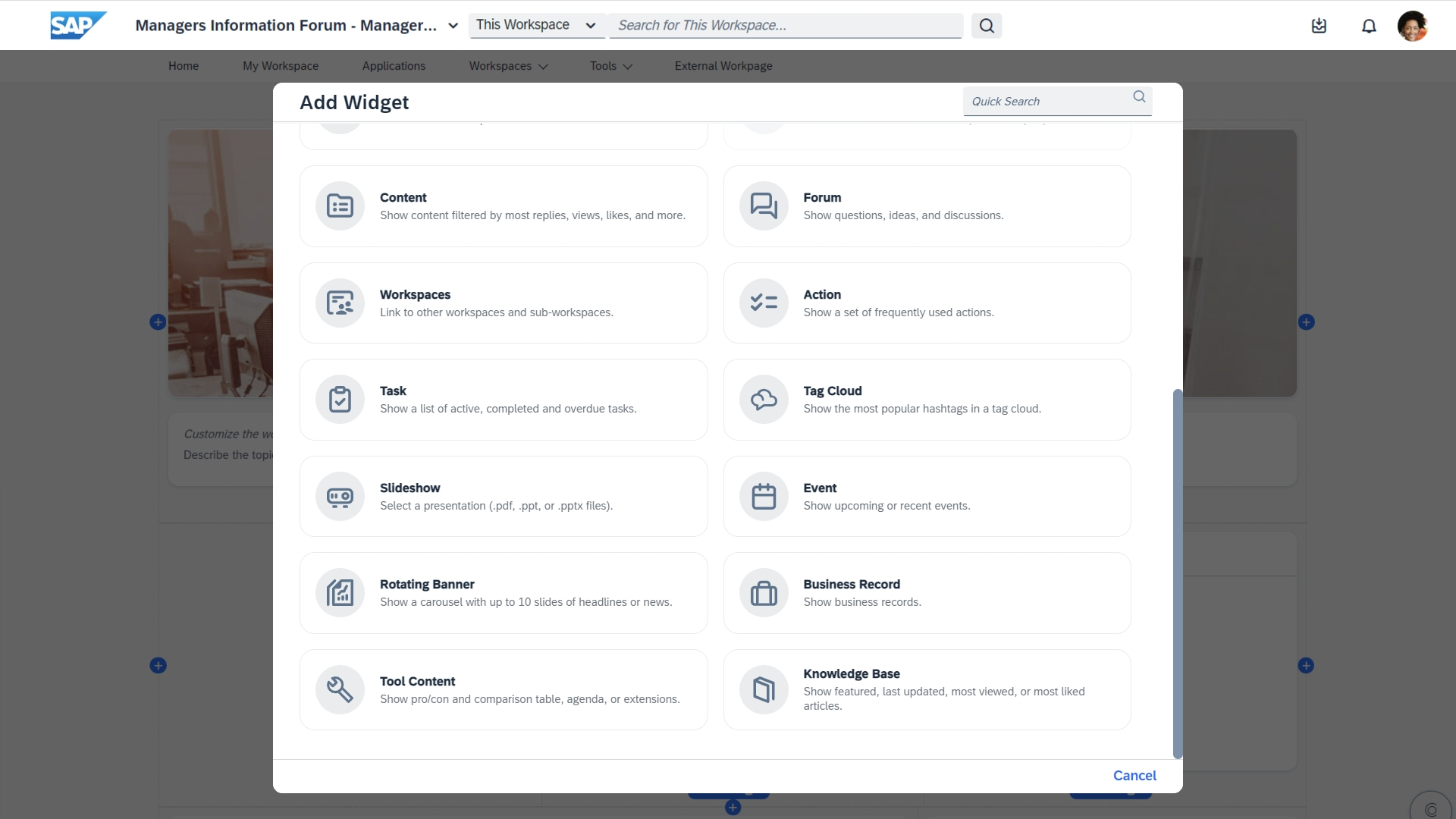
Task: Pick the Tool Content wrench icon
Action: 340,689
